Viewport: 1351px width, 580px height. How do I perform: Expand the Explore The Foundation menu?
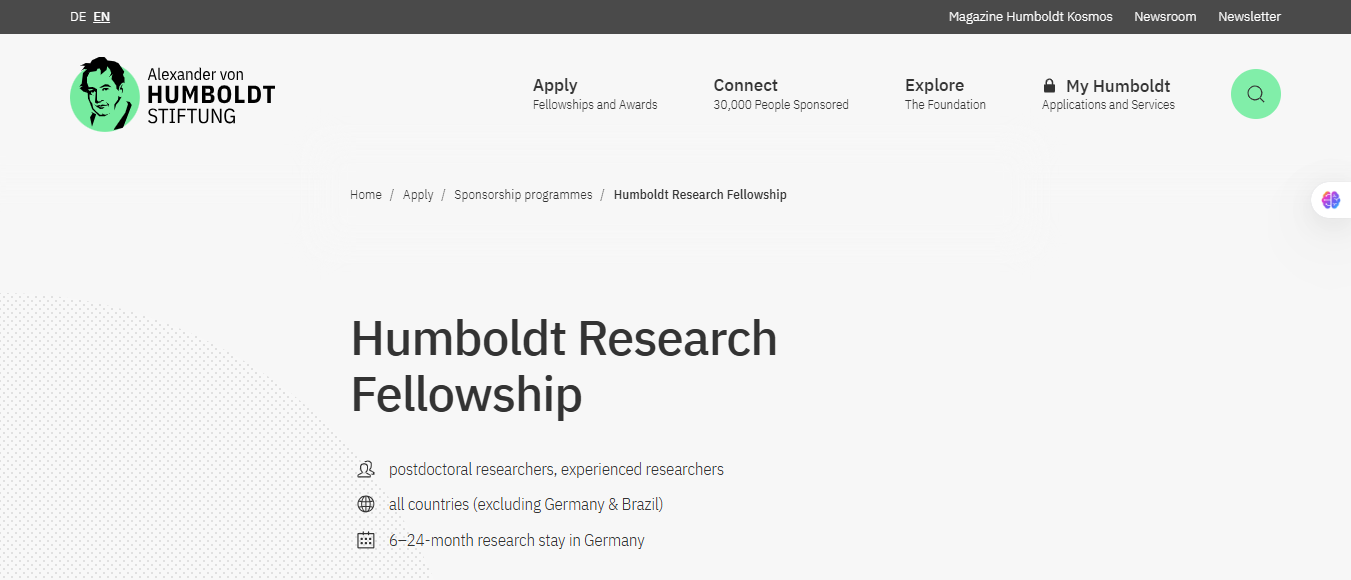tap(945, 94)
